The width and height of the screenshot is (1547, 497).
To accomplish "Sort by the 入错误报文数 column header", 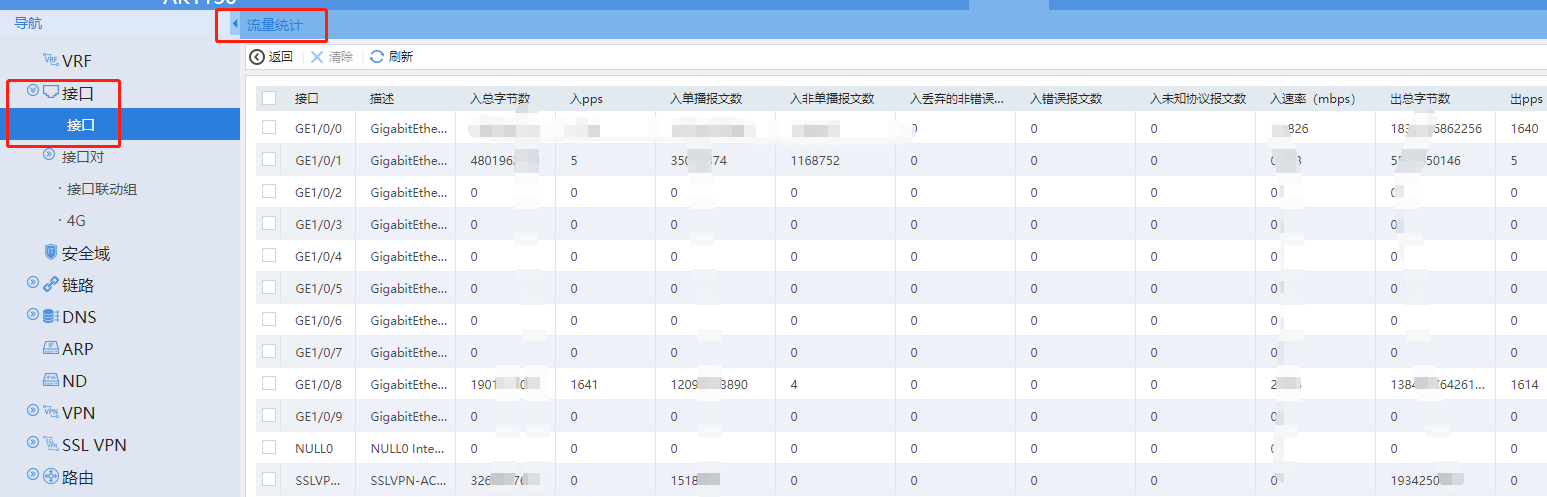I will [1066, 99].
